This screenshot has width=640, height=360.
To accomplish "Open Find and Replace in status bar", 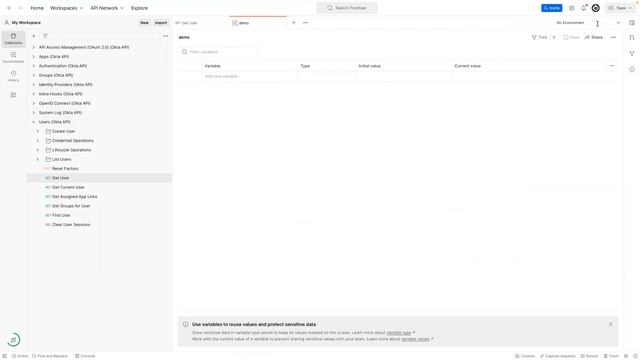I will [50, 356].
